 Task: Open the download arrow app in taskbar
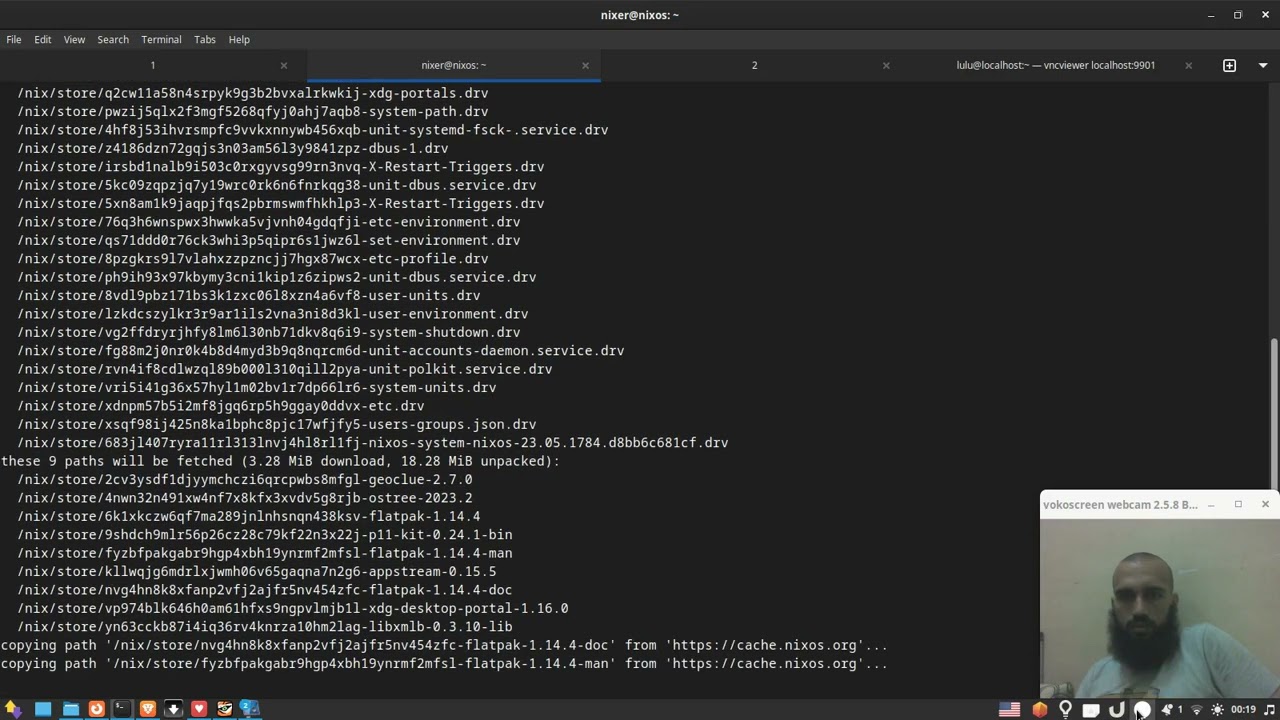pos(173,709)
